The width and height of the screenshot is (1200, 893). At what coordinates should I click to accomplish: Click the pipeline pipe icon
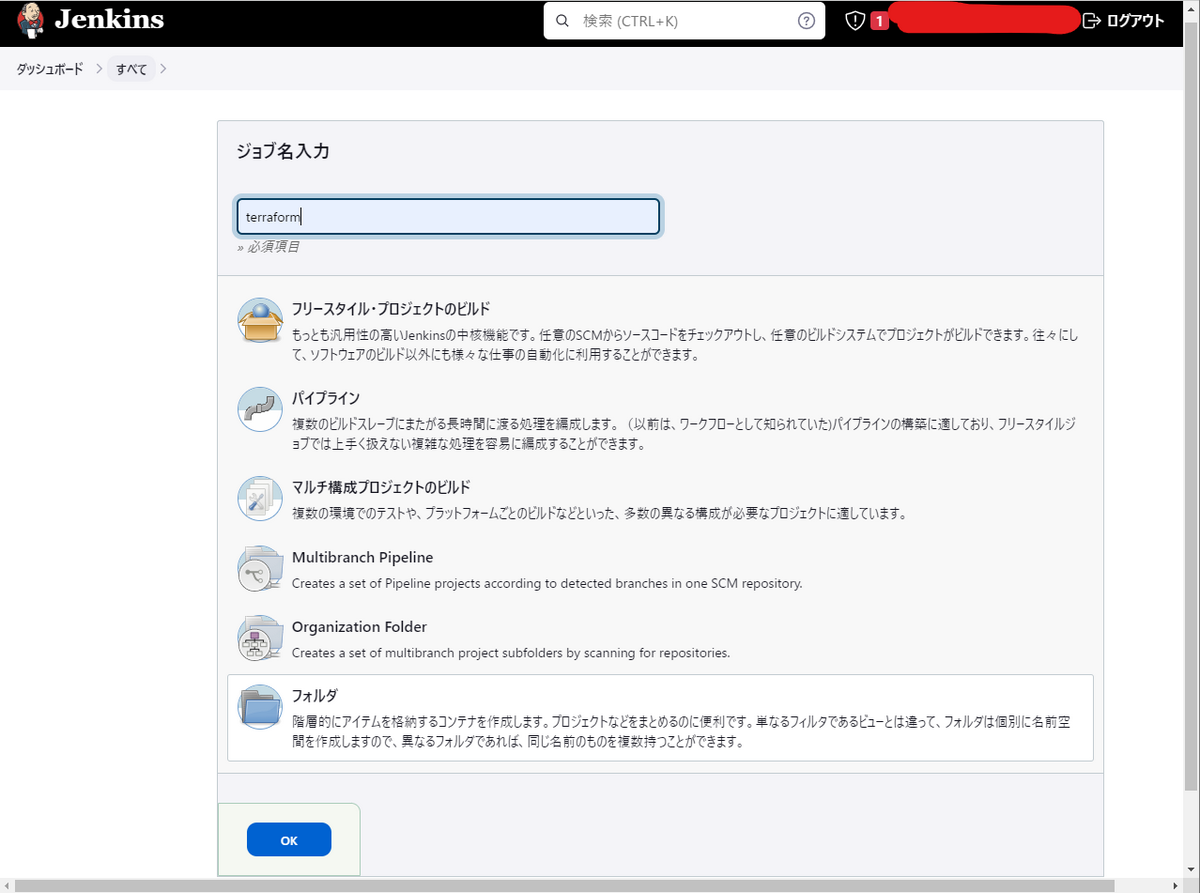[260, 409]
